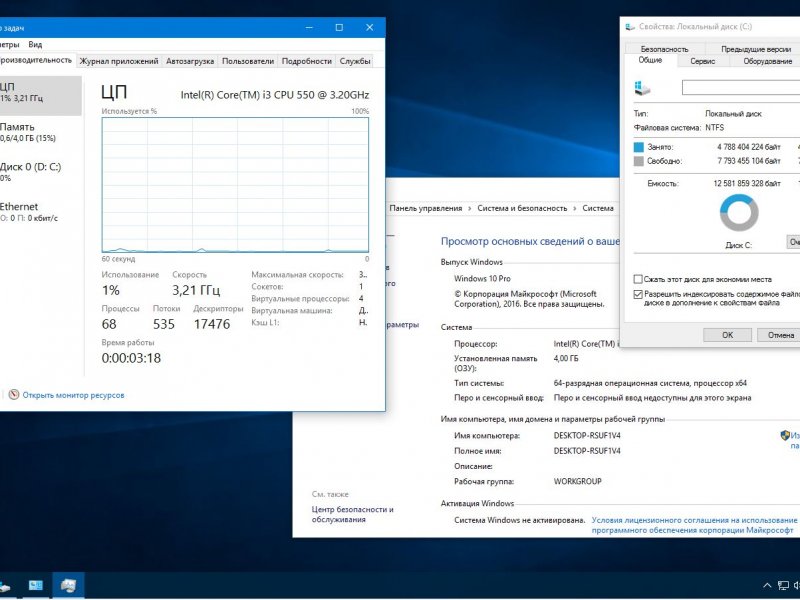800x600 pixels.
Task: Click the first DESKTOP-RSUF1V4 computer name value
Action: coord(587,436)
